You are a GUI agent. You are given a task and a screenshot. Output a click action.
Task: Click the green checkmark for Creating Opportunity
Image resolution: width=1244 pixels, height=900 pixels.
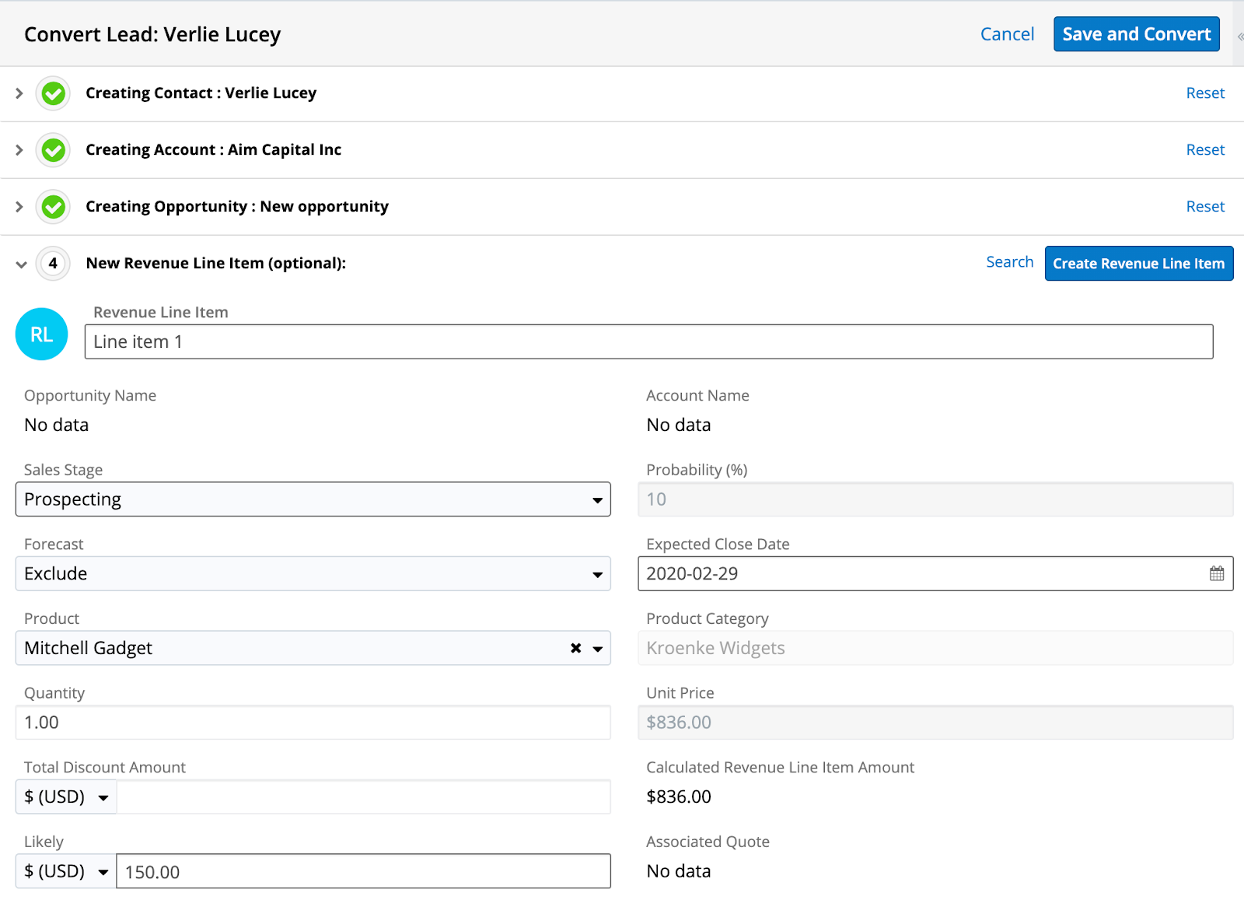tap(53, 208)
